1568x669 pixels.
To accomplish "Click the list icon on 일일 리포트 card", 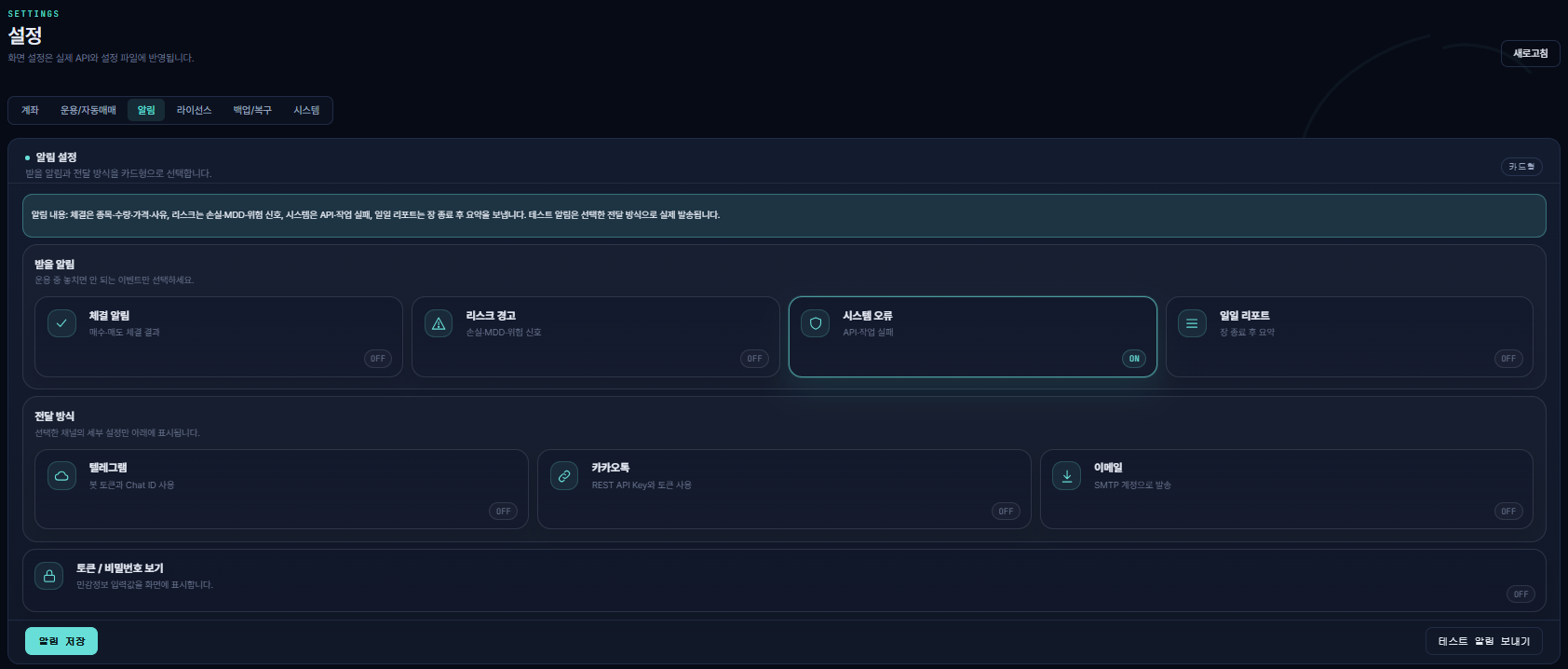I will pos(1192,323).
